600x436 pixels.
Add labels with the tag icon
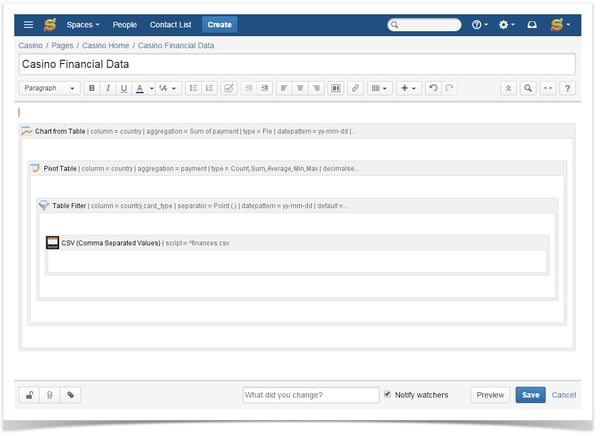[70, 395]
